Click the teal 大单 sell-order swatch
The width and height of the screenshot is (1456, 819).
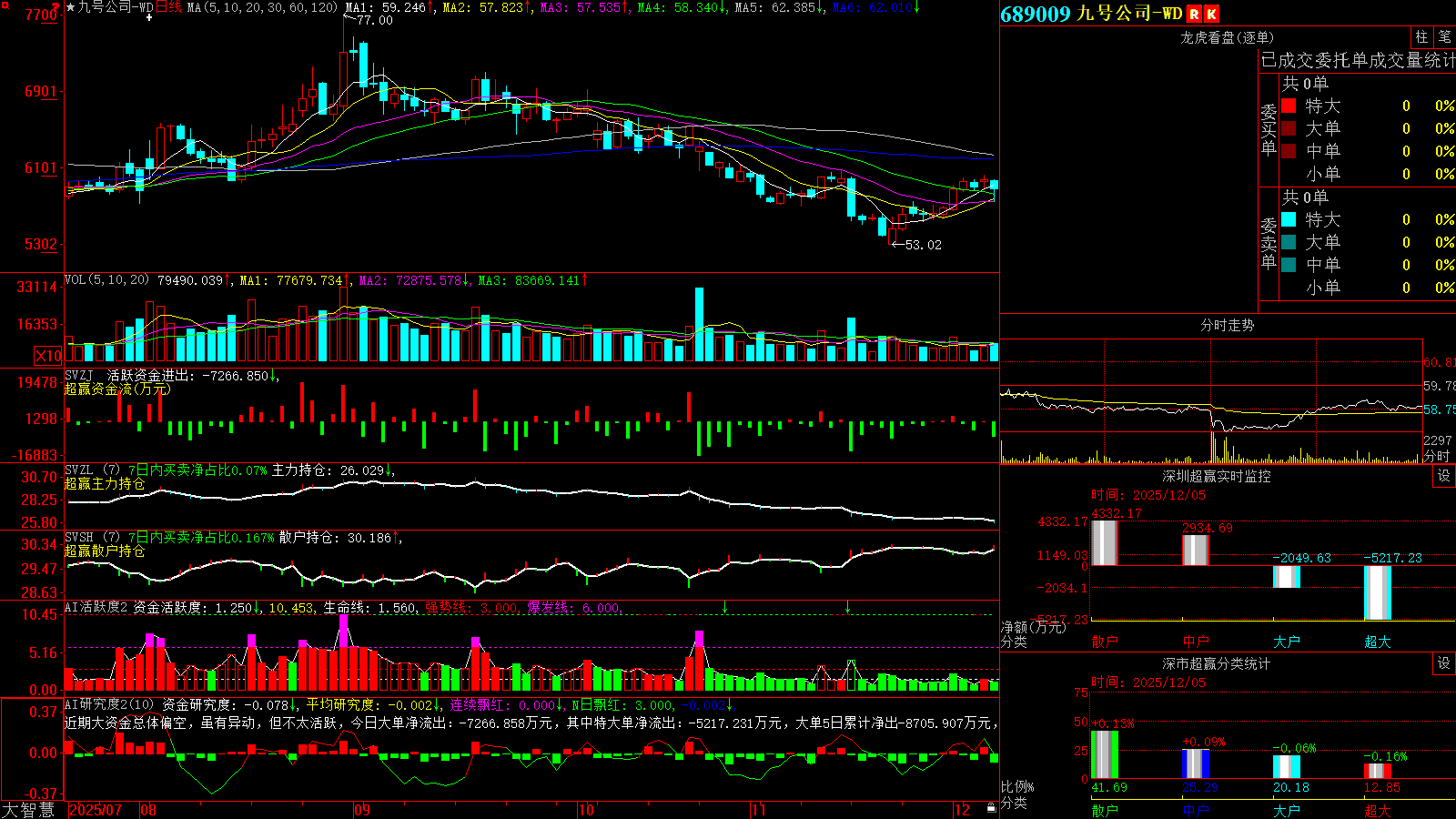click(1289, 242)
